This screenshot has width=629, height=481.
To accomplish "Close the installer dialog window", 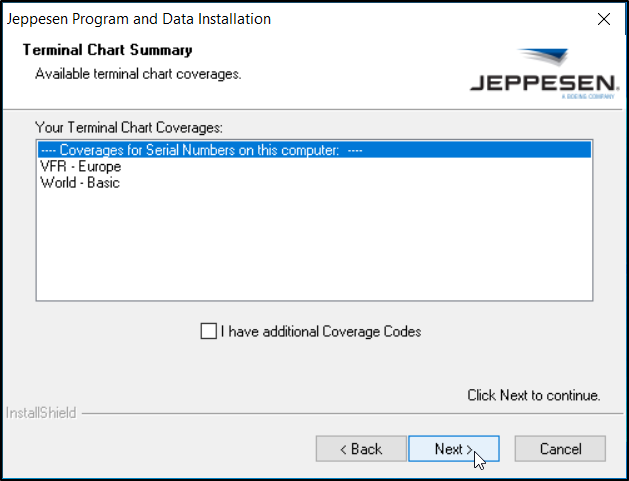I will [x=604, y=19].
